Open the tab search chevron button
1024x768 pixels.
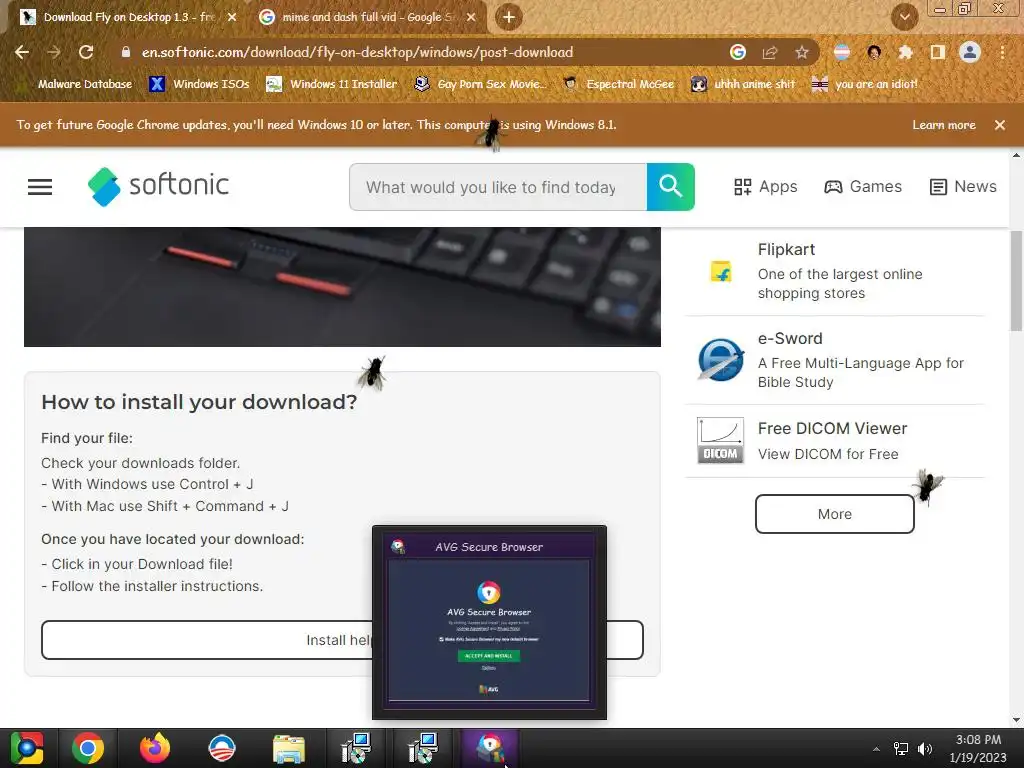904,17
